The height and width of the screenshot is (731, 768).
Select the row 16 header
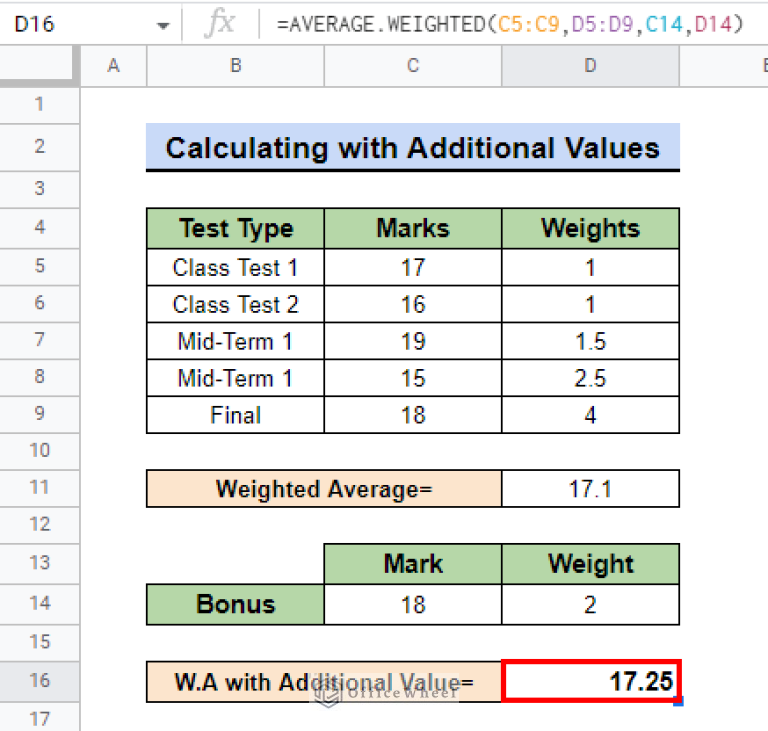[40, 681]
